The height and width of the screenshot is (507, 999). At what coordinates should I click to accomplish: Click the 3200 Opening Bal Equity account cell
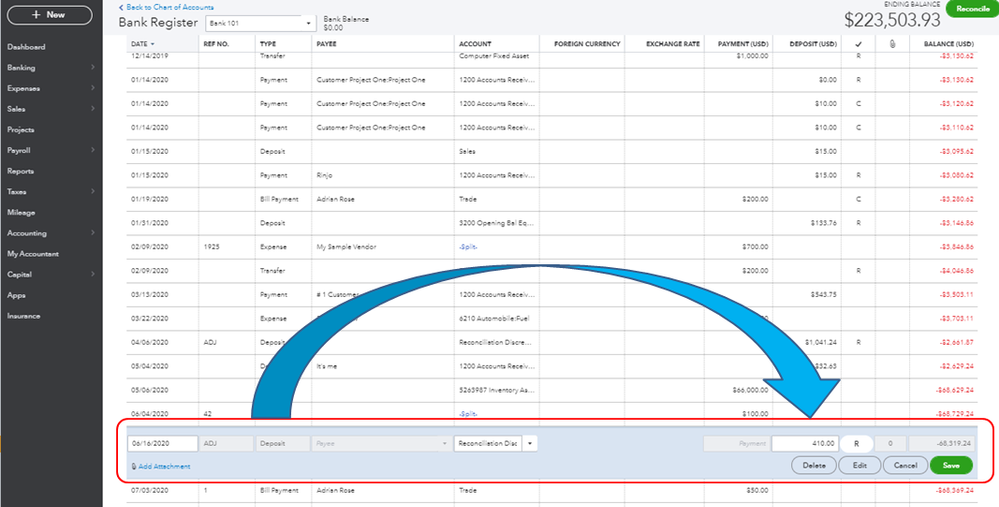pyautogui.click(x=496, y=223)
